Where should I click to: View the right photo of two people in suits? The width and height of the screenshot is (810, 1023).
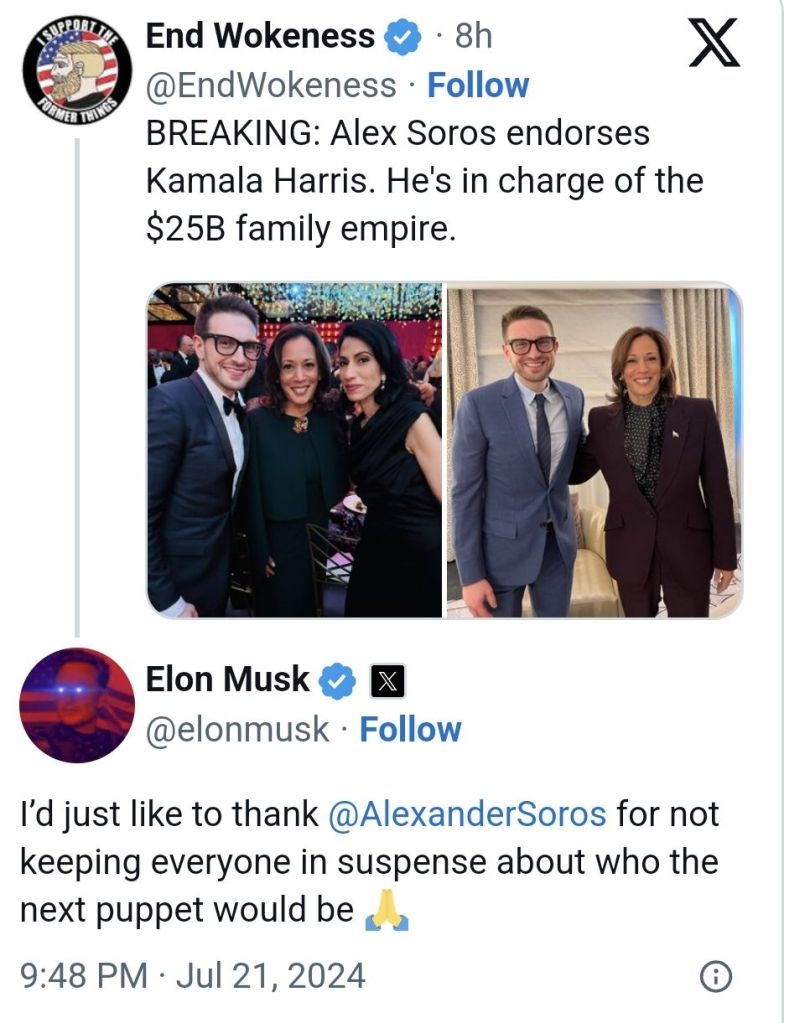tap(594, 450)
